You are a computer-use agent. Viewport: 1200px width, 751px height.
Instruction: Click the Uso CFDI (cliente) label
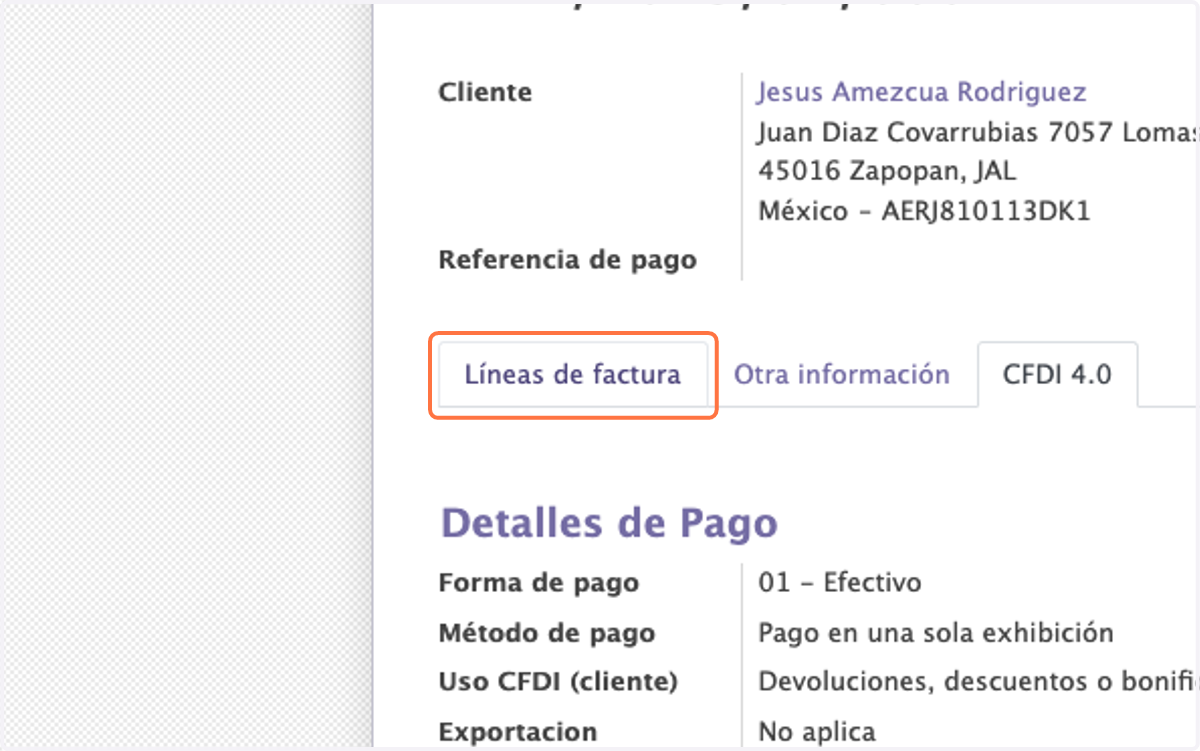[x=559, y=682]
